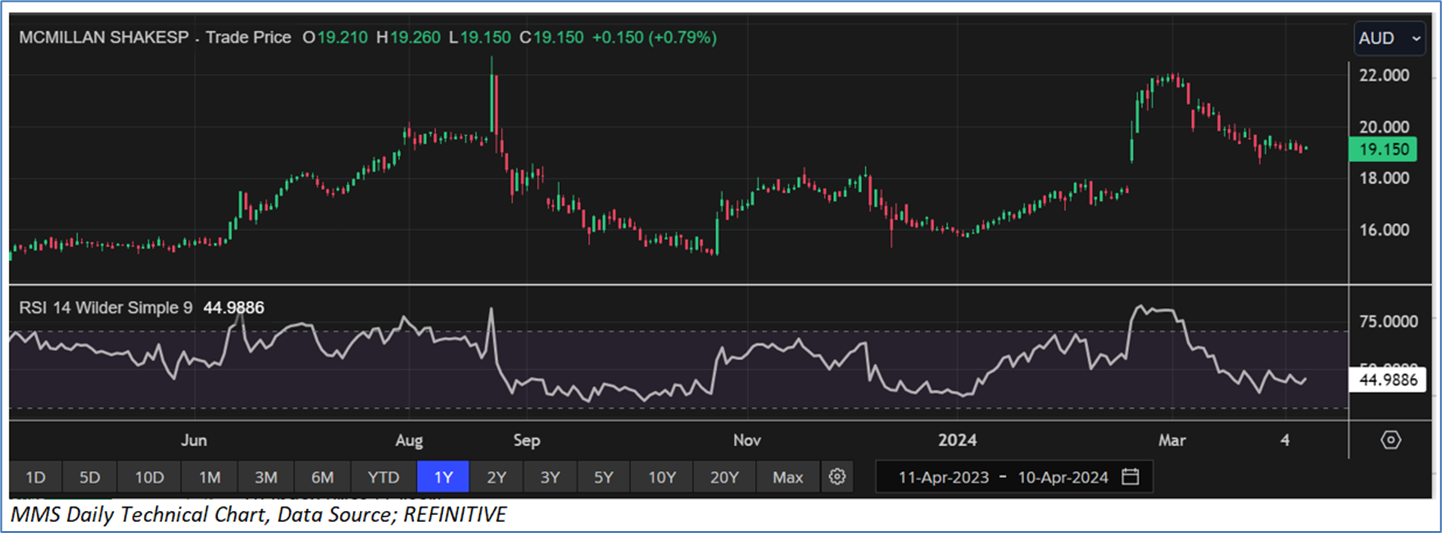The image size is (1442, 533).
Task: Select the 1D time range
Action: tap(35, 477)
